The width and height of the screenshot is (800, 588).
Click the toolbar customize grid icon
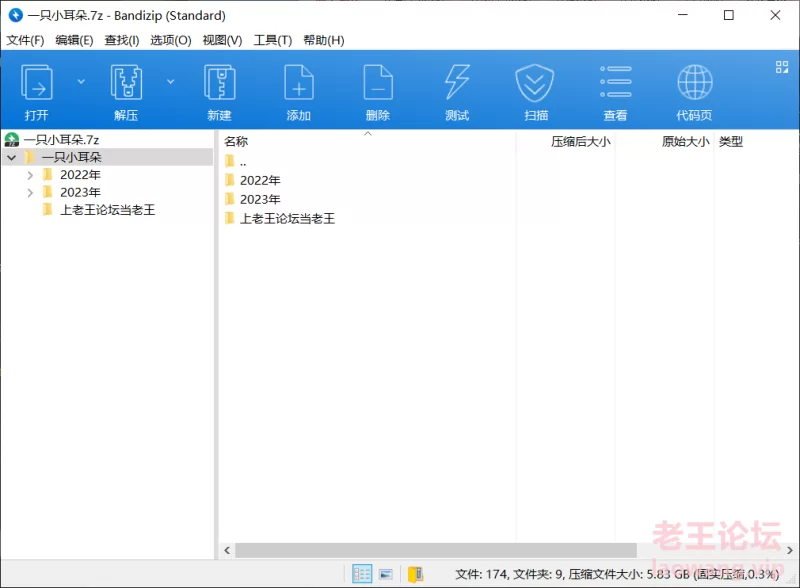(x=782, y=67)
